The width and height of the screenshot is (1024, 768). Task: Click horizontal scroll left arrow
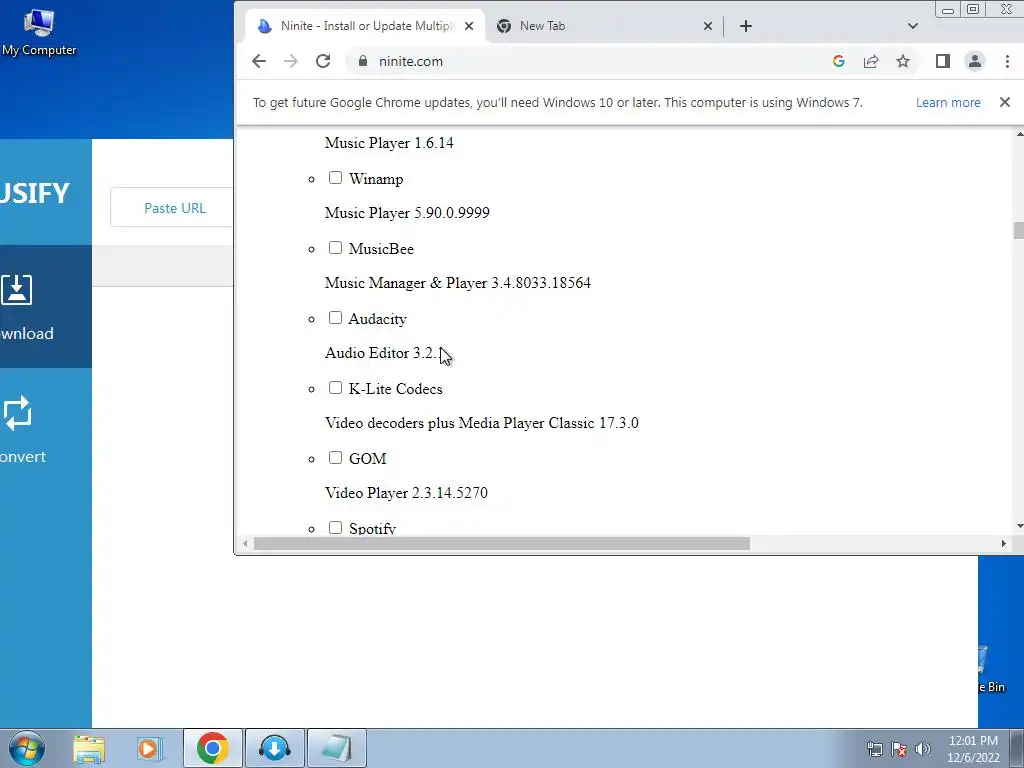(x=245, y=543)
